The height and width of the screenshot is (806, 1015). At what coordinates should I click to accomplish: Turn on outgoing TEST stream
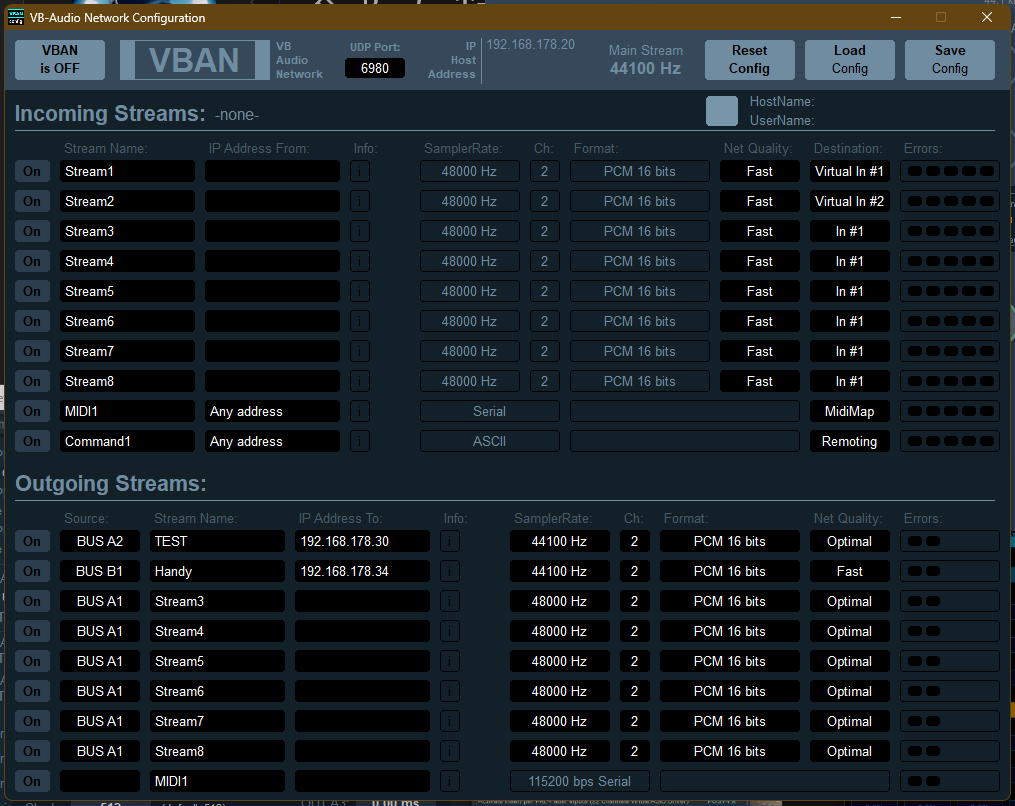(x=32, y=541)
